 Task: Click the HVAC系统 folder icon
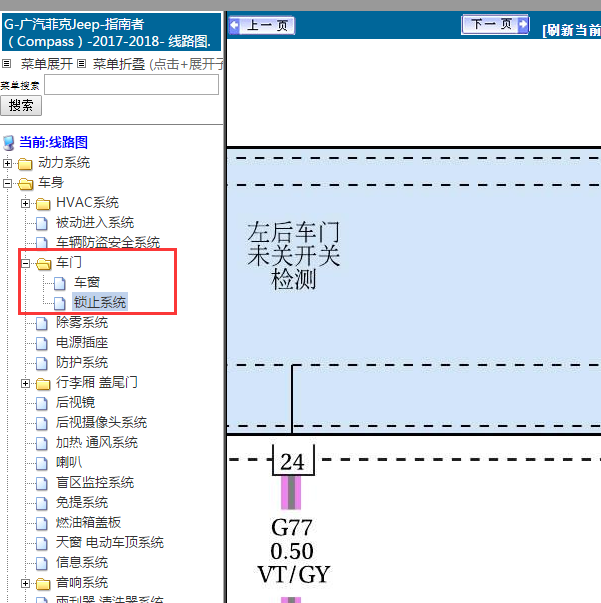coord(43,204)
